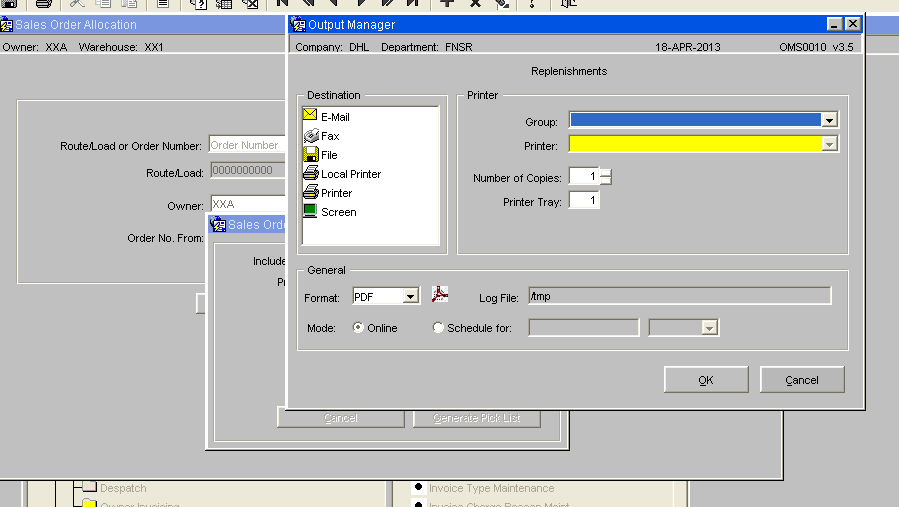Click the Output Manager title bar icon

click(x=298, y=24)
